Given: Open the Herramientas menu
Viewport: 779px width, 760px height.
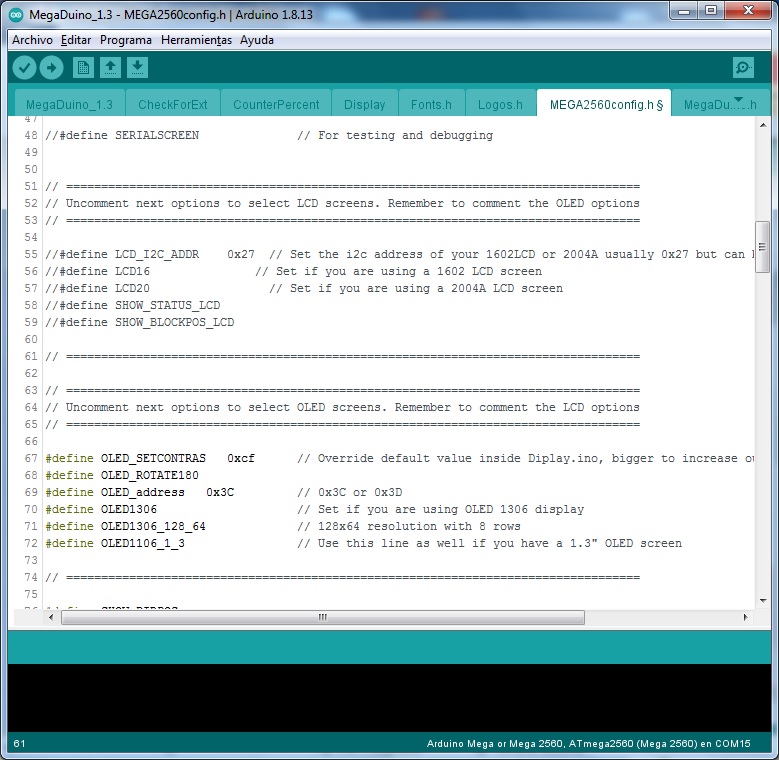Looking at the screenshot, I should [x=196, y=40].
